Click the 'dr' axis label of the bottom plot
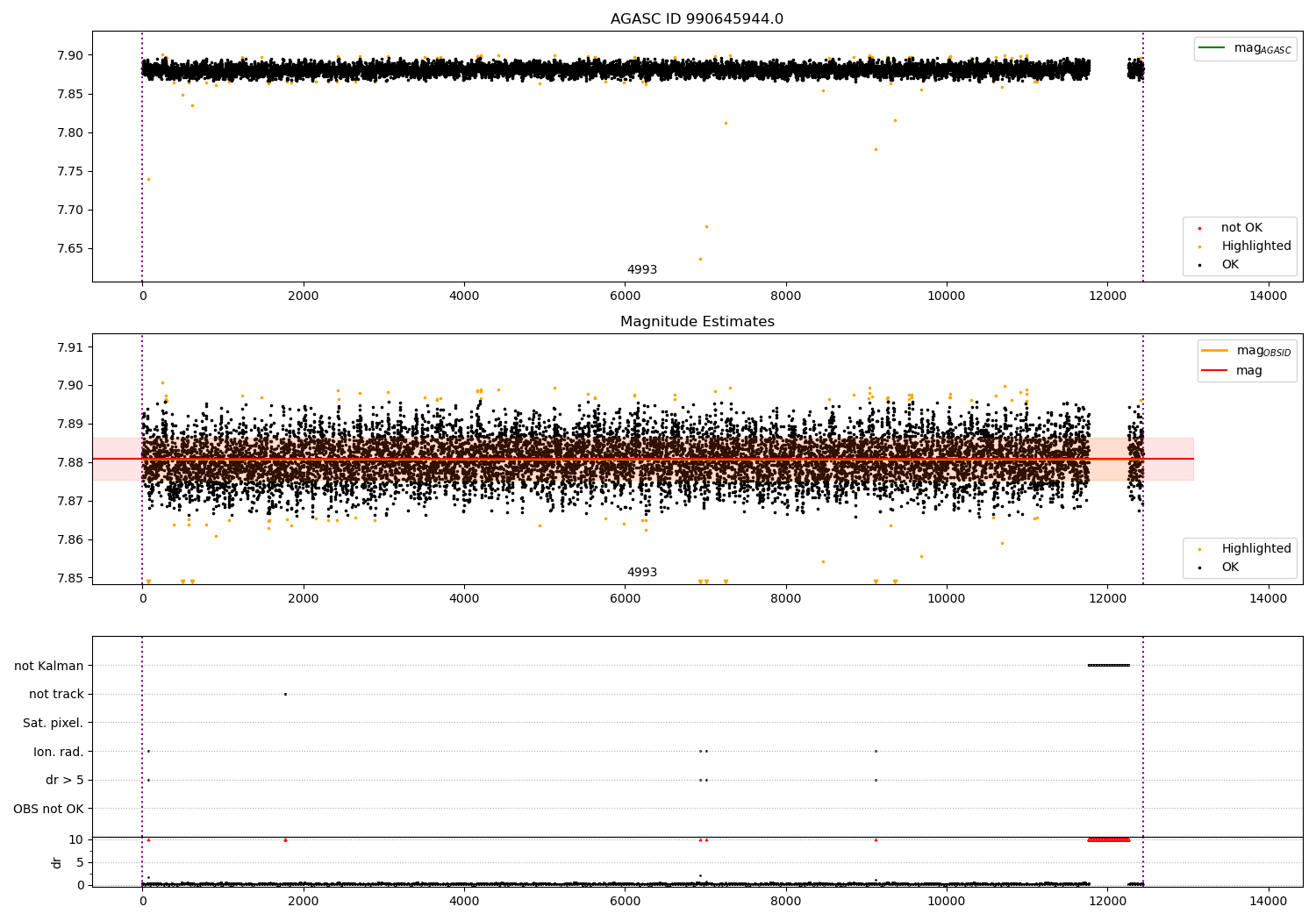Screen dimensions: 1316x921 pyautogui.click(x=57, y=862)
